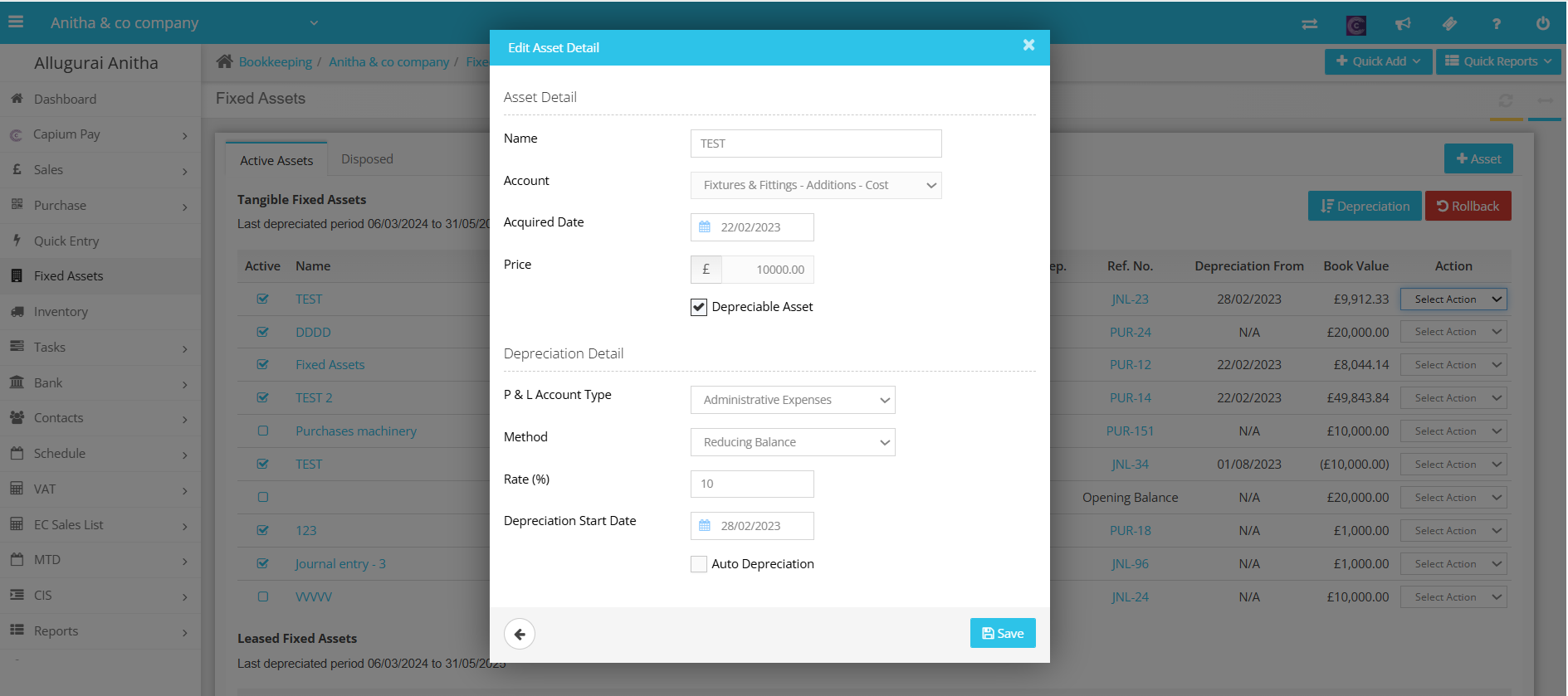Click the Tasks sidebar icon
The height and width of the screenshot is (696, 1568).
(17, 347)
